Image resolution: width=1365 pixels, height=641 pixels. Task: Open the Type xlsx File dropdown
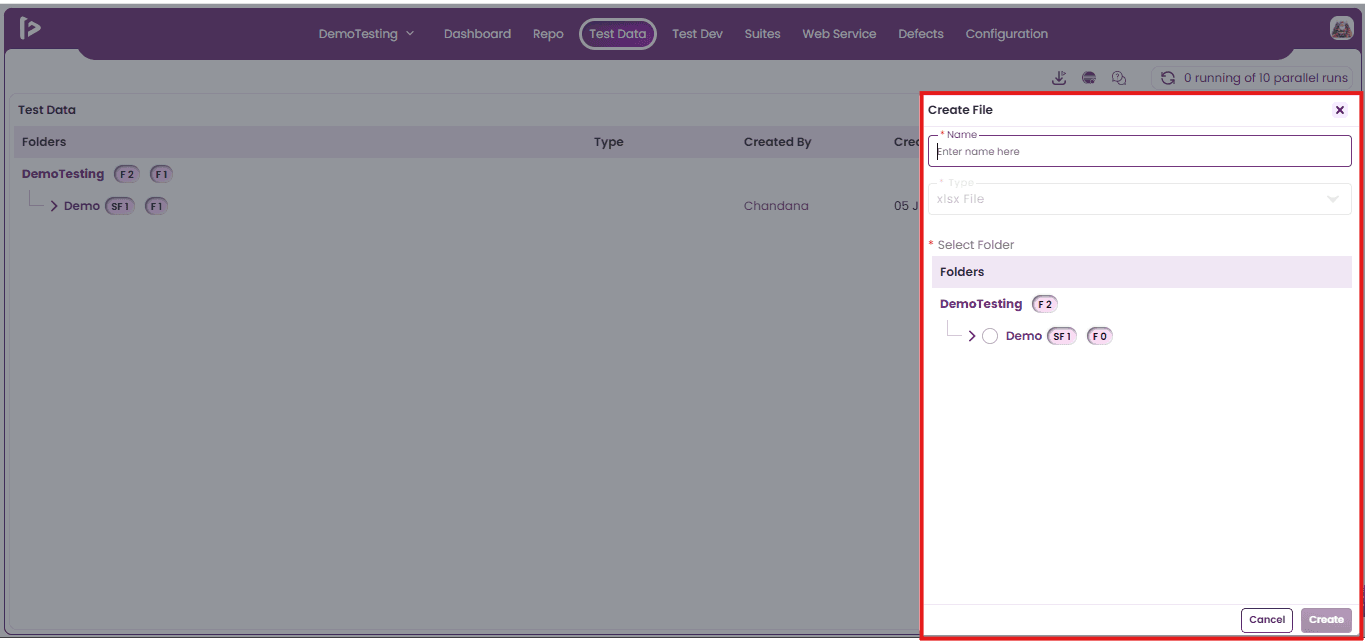pos(1140,199)
